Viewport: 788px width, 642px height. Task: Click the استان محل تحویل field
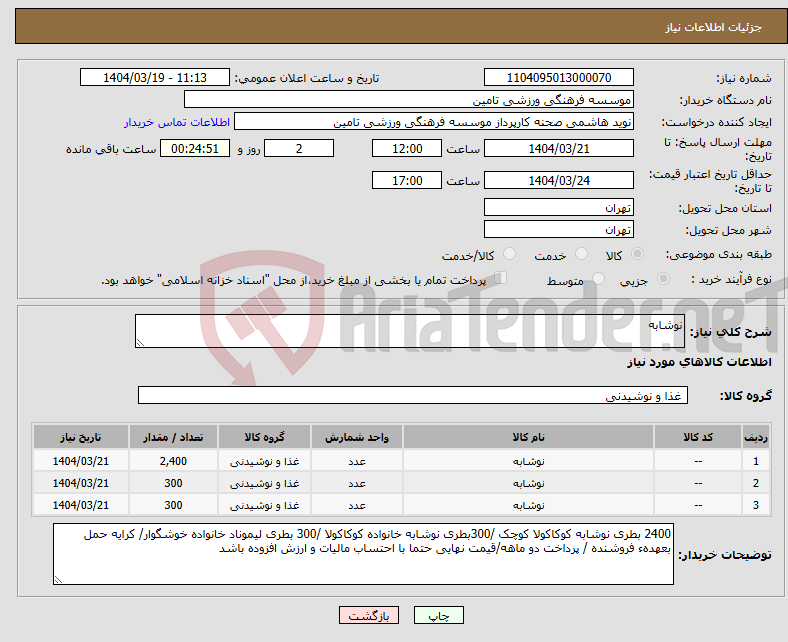point(559,208)
